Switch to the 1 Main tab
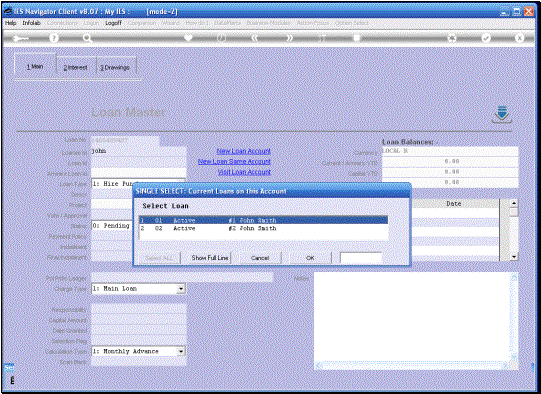The width and height of the screenshot is (541, 394). pyautogui.click(x=35, y=66)
